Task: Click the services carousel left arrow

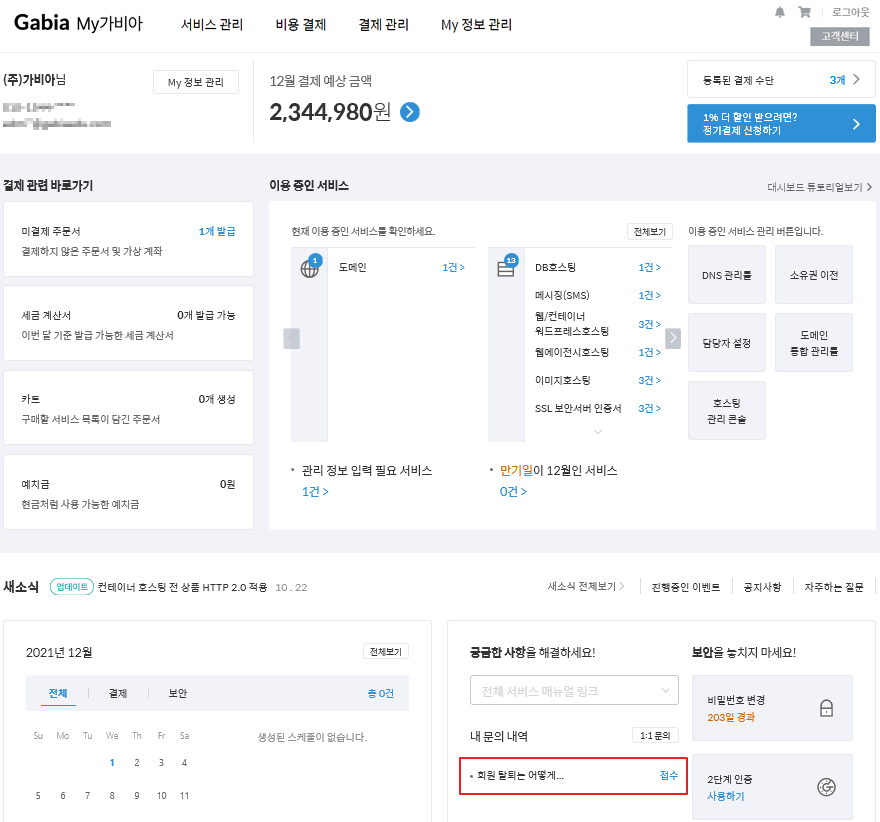Action: point(291,338)
